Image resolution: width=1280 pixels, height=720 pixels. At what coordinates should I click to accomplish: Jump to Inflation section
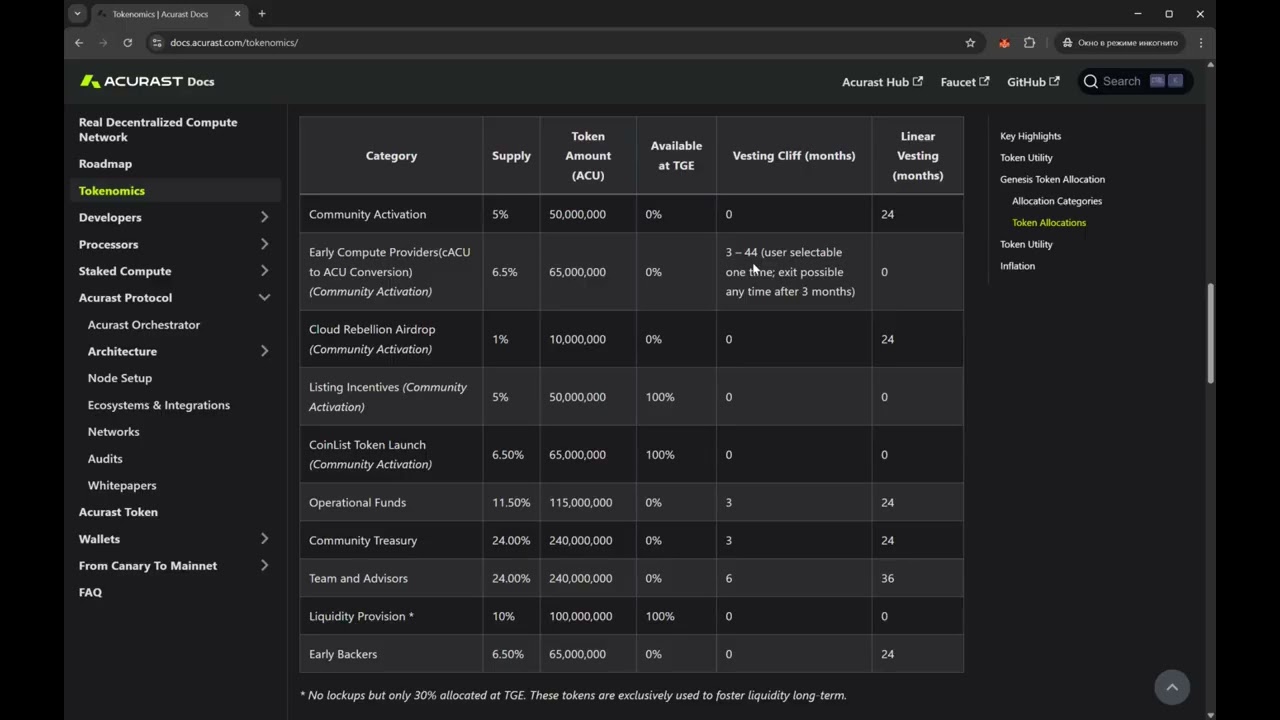1017,266
